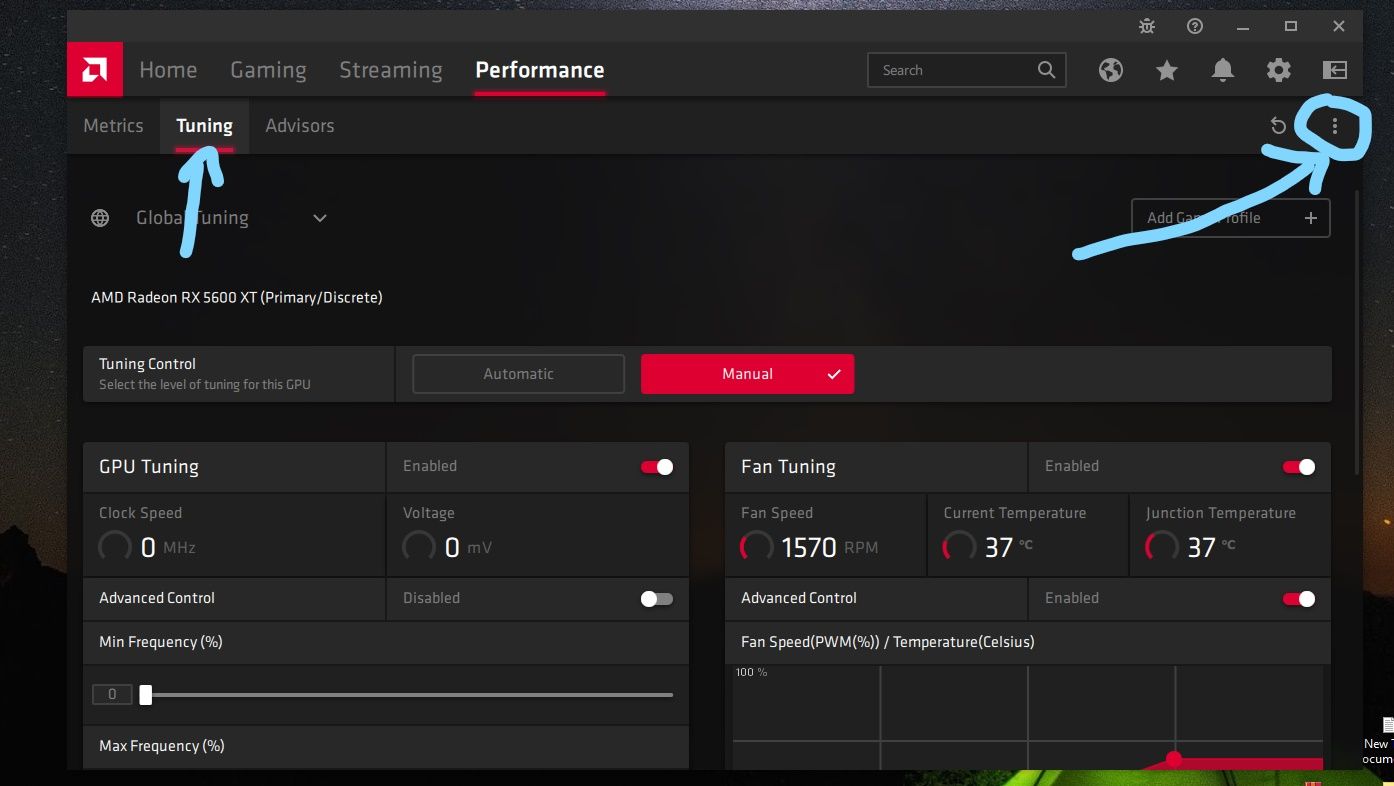This screenshot has width=1394, height=786.
Task: Click the AMD Radeon RX 5600 XT label
Action: [237, 297]
